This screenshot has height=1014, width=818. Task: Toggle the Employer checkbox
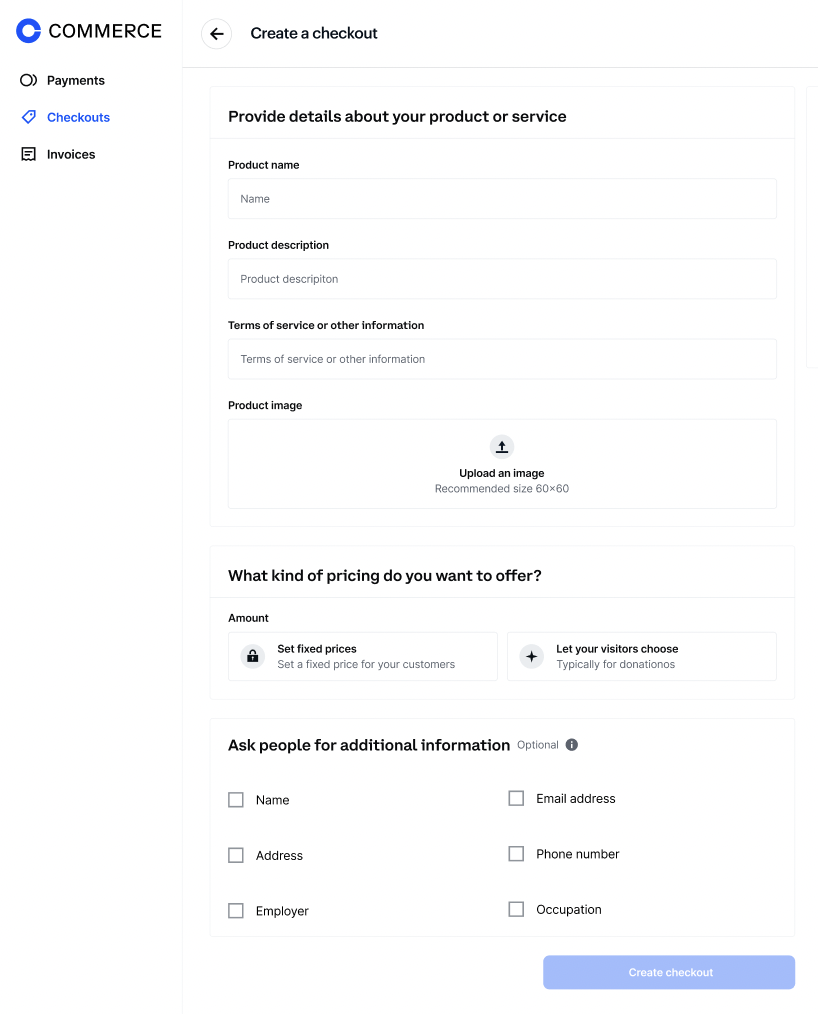point(236,911)
